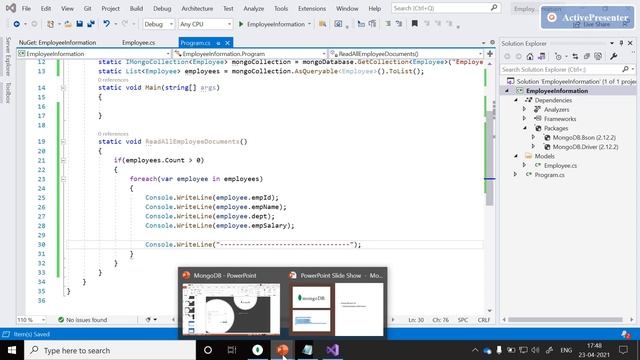Select MongoDB.Driver (2.12.2) package
The width and height of the screenshot is (640, 360).
(585, 147)
